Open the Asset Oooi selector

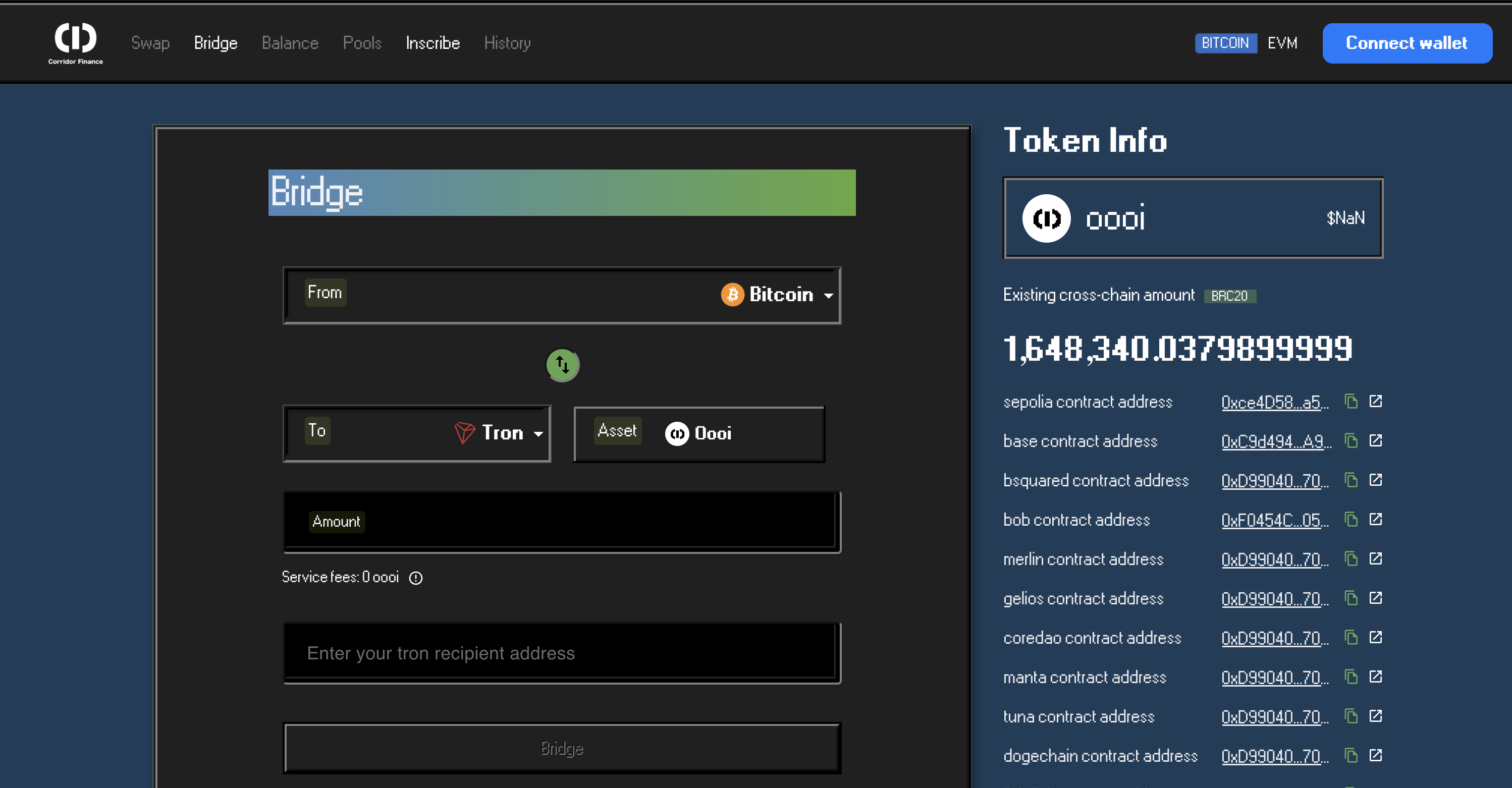(x=698, y=433)
